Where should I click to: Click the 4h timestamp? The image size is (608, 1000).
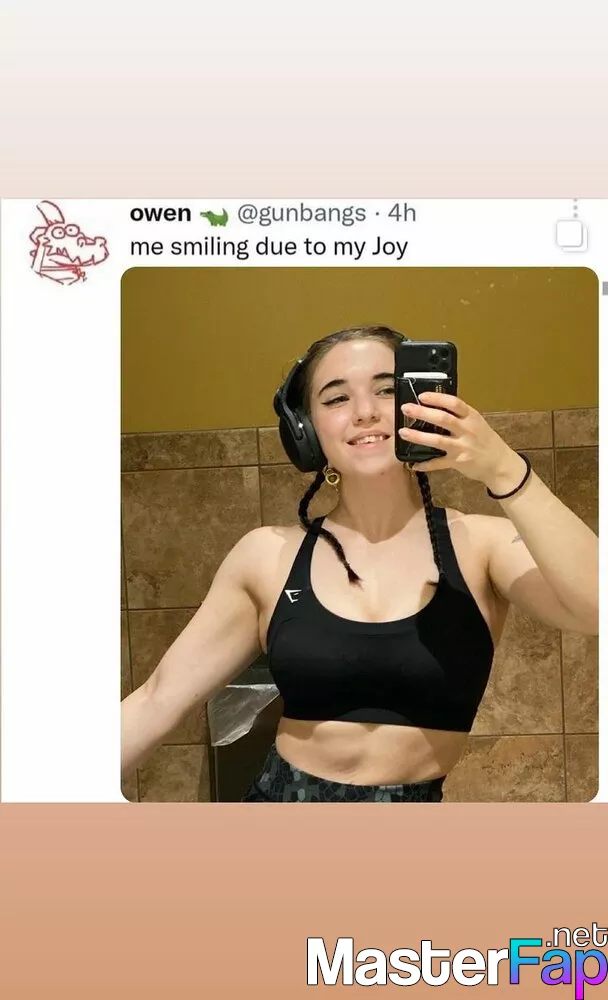pos(402,213)
